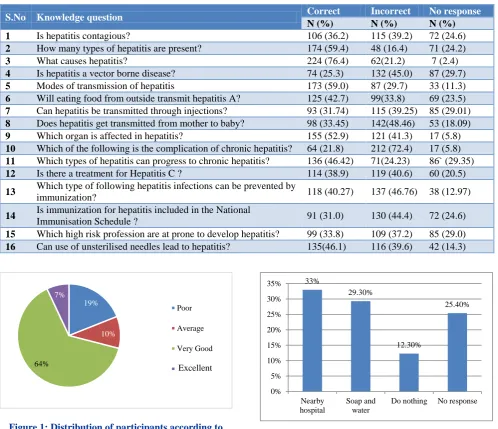Click the blue 19% pie slice
The height and width of the screenshot is (429, 498).
coord(87,307)
